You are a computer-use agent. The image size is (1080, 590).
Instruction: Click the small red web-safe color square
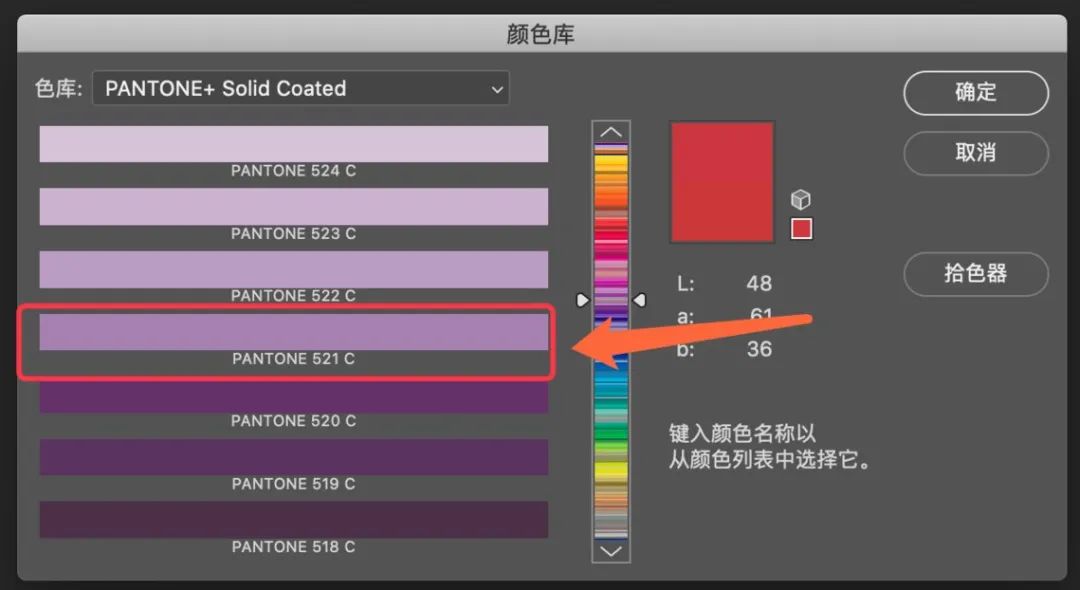point(801,228)
